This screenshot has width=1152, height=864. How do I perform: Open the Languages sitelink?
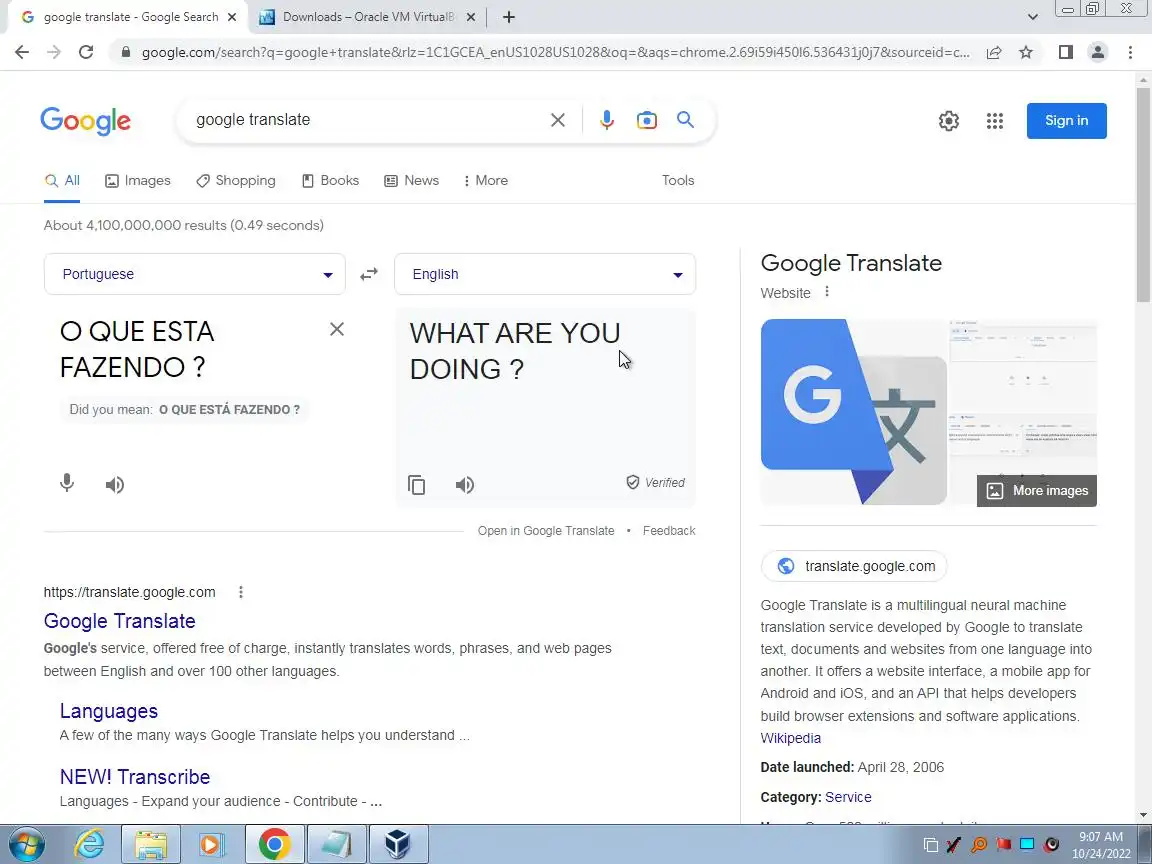(x=109, y=710)
